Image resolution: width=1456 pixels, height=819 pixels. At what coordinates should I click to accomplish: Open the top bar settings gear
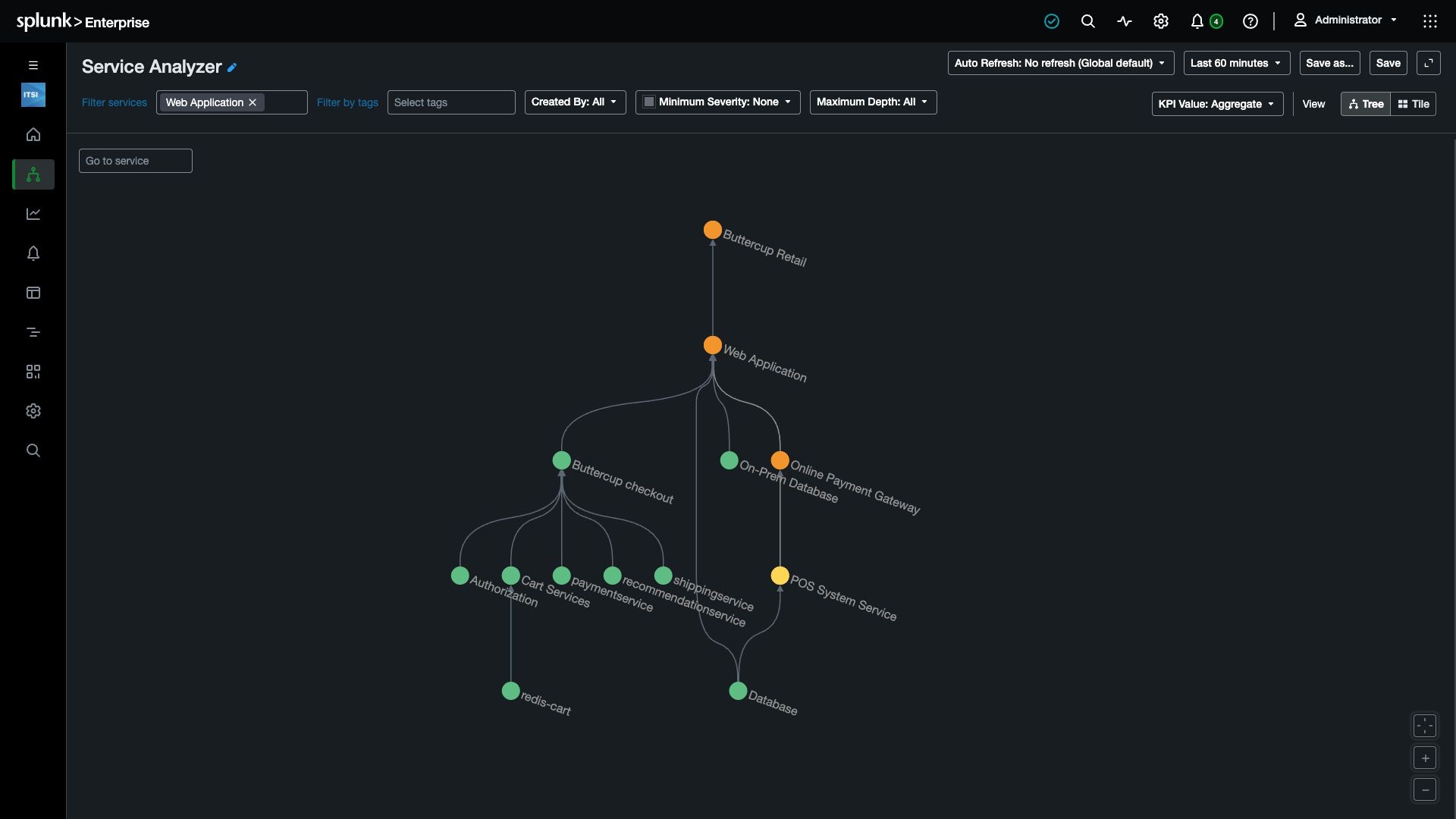[1161, 21]
